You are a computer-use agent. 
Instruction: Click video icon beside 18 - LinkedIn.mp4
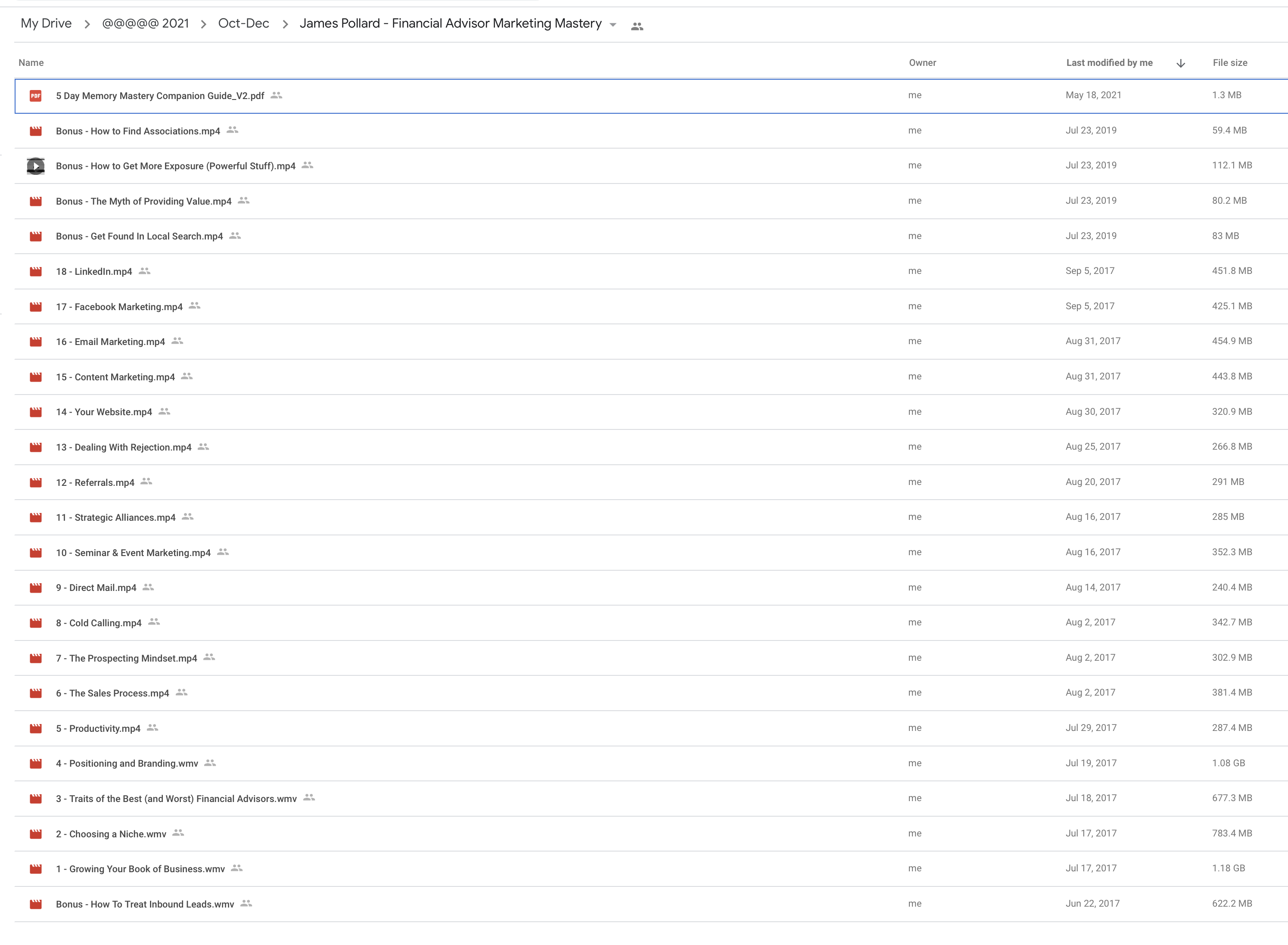pos(35,272)
